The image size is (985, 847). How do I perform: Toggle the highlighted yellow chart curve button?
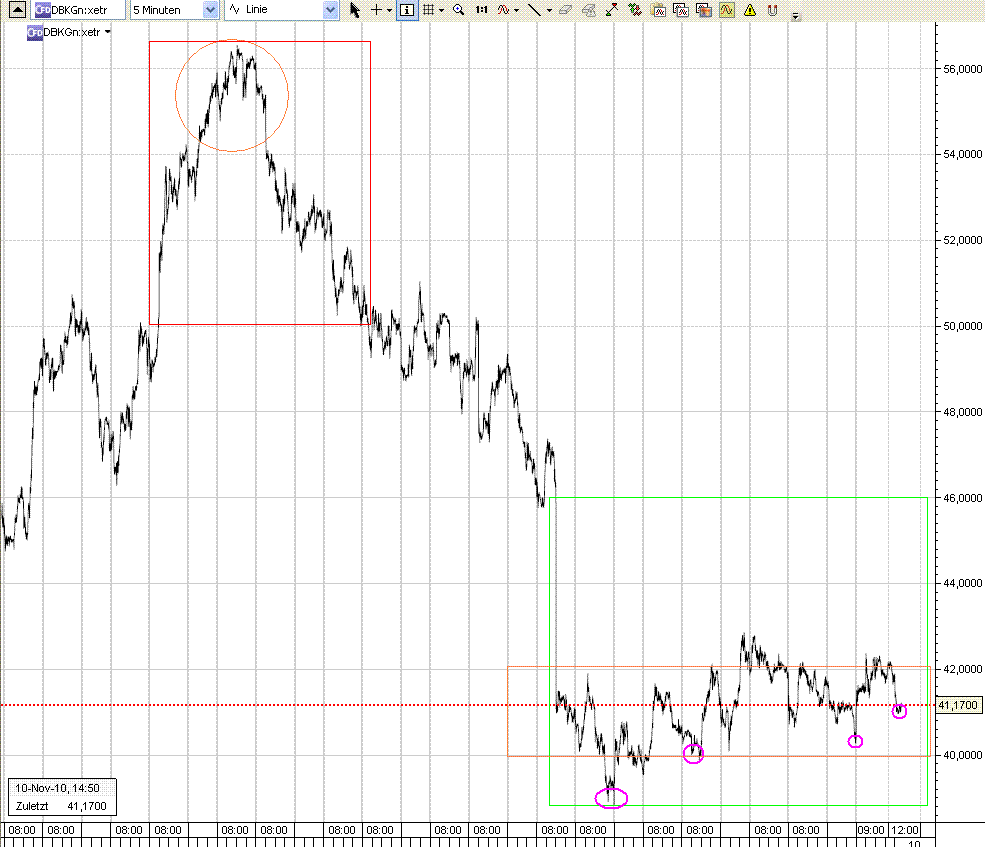coord(726,10)
